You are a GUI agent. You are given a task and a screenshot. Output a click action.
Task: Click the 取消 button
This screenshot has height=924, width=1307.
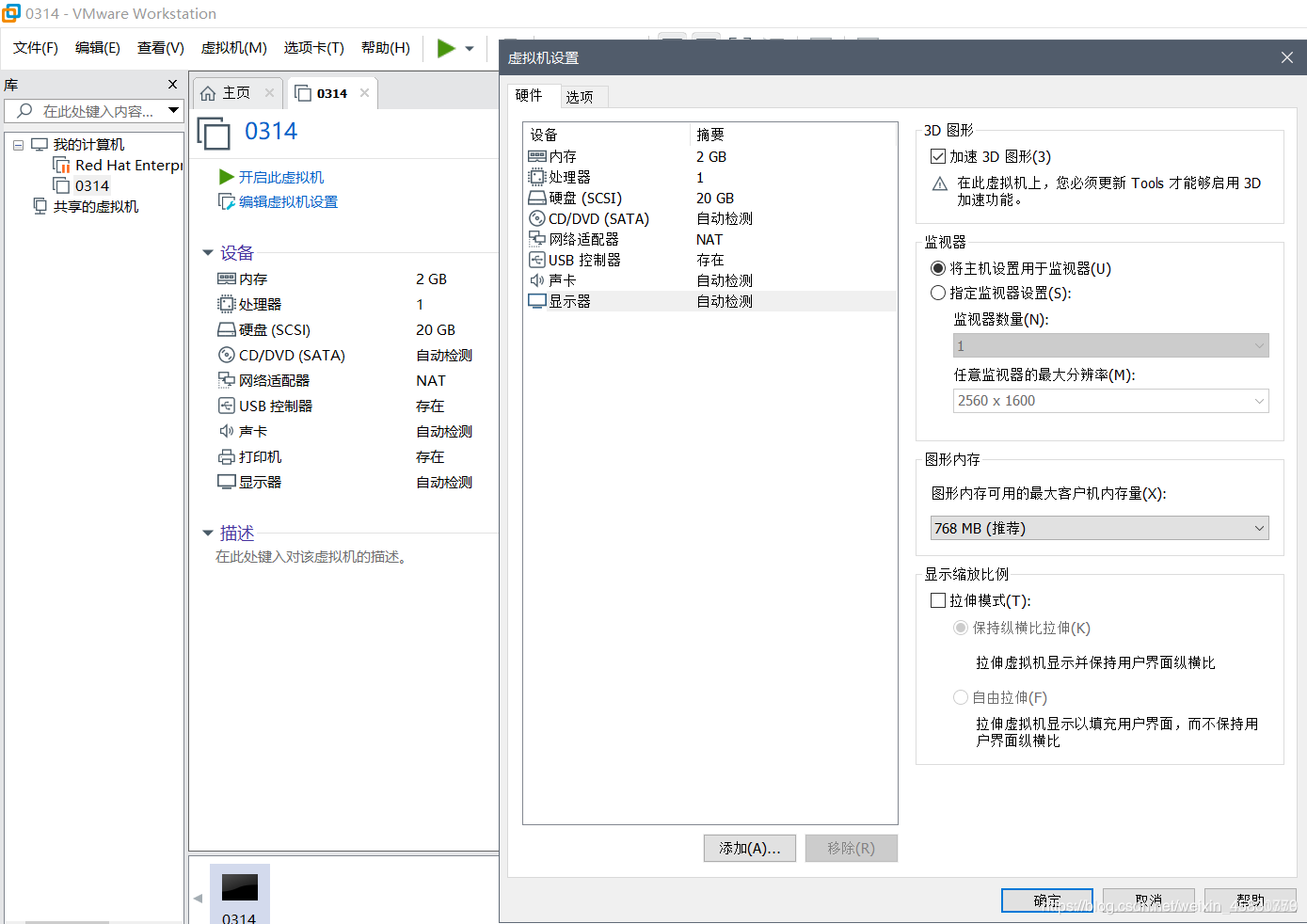pyautogui.click(x=1149, y=900)
